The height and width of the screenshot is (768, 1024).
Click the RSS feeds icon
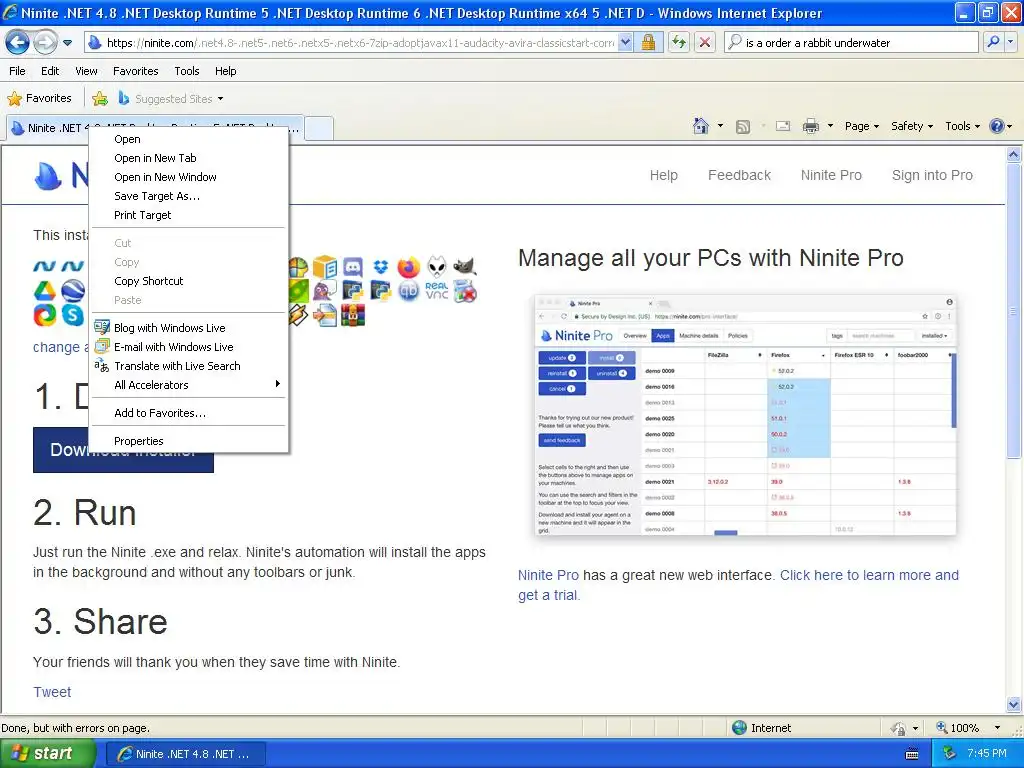[x=743, y=126]
